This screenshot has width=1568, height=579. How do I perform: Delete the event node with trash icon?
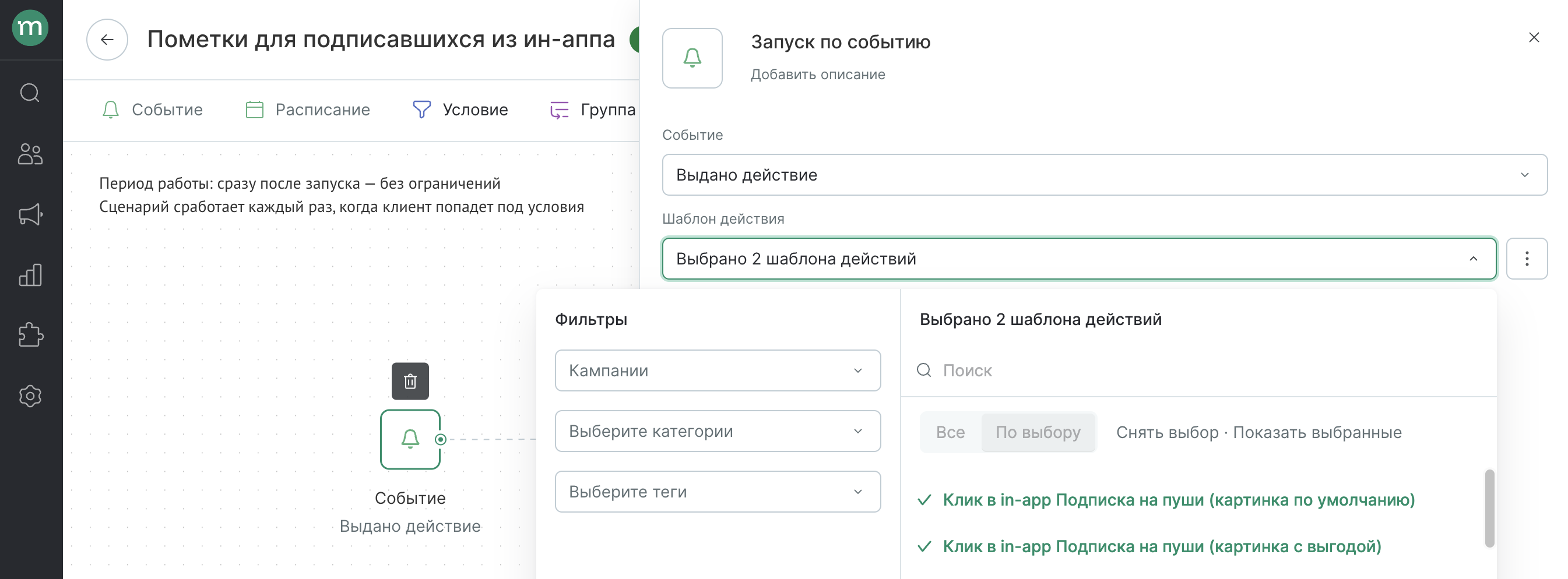click(x=410, y=382)
